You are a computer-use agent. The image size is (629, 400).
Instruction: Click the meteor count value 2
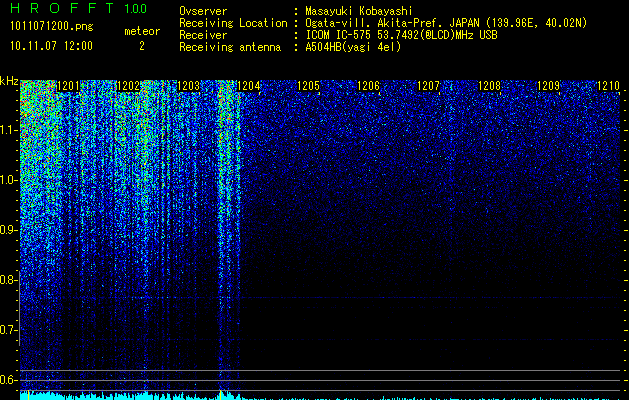click(142, 46)
